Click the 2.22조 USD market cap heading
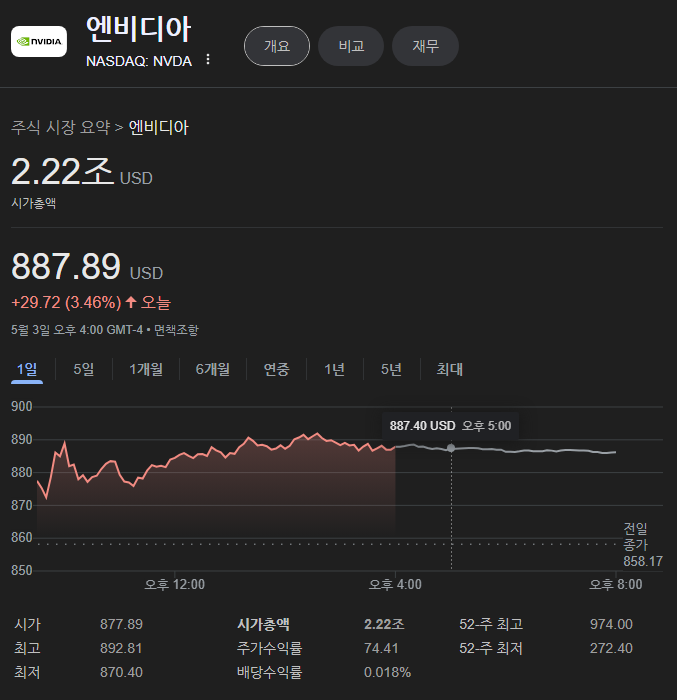Screen dimensions: 677x700 82,171
